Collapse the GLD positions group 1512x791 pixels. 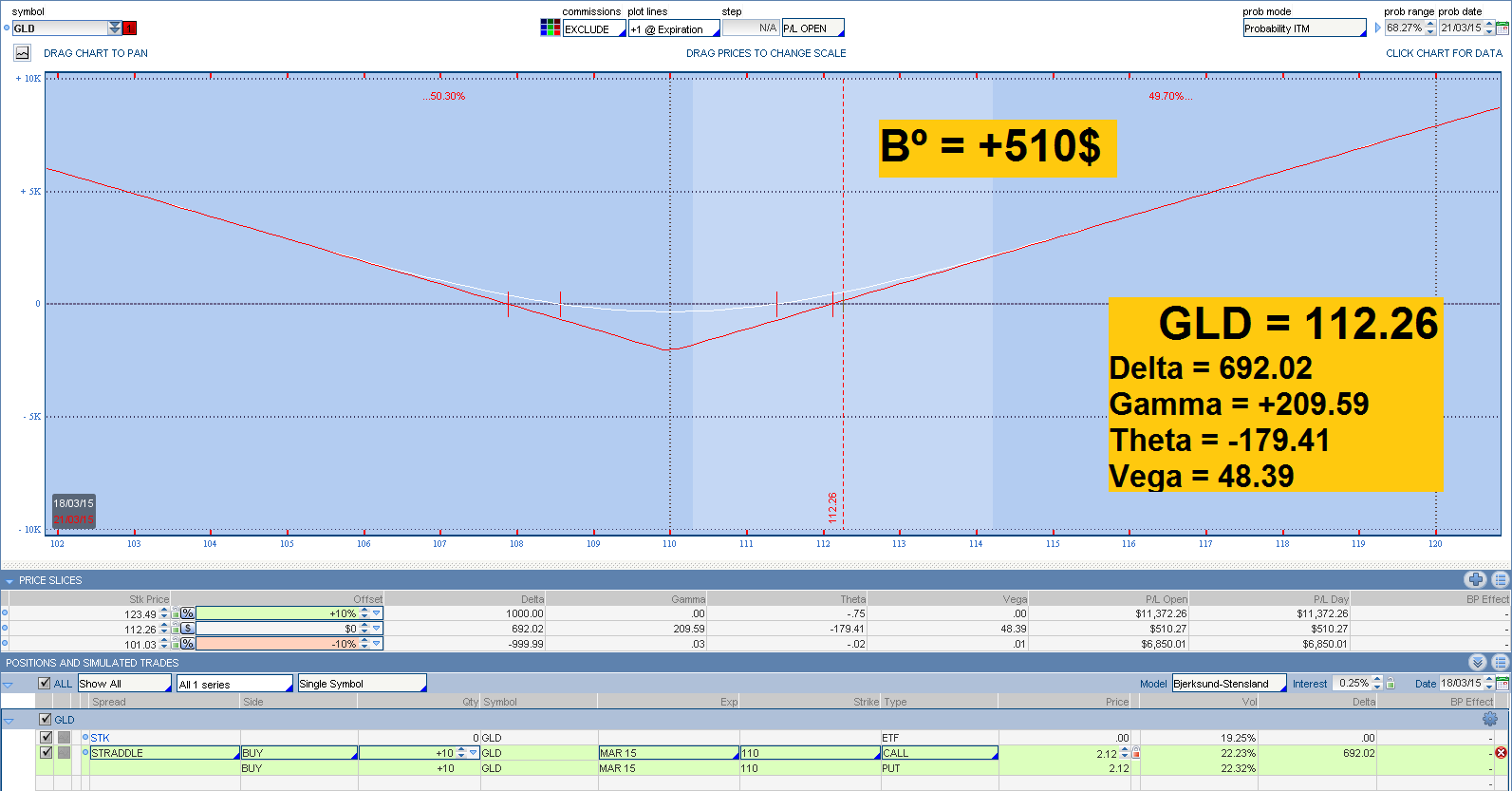point(9,721)
